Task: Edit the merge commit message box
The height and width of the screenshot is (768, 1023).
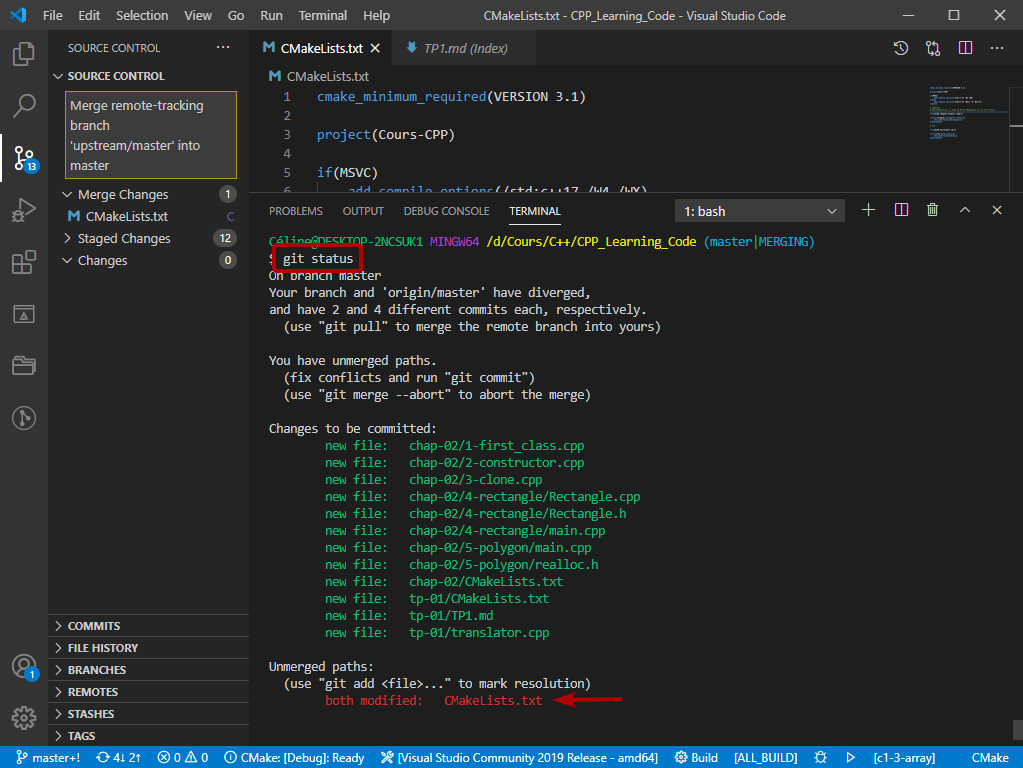Action: (x=151, y=135)
